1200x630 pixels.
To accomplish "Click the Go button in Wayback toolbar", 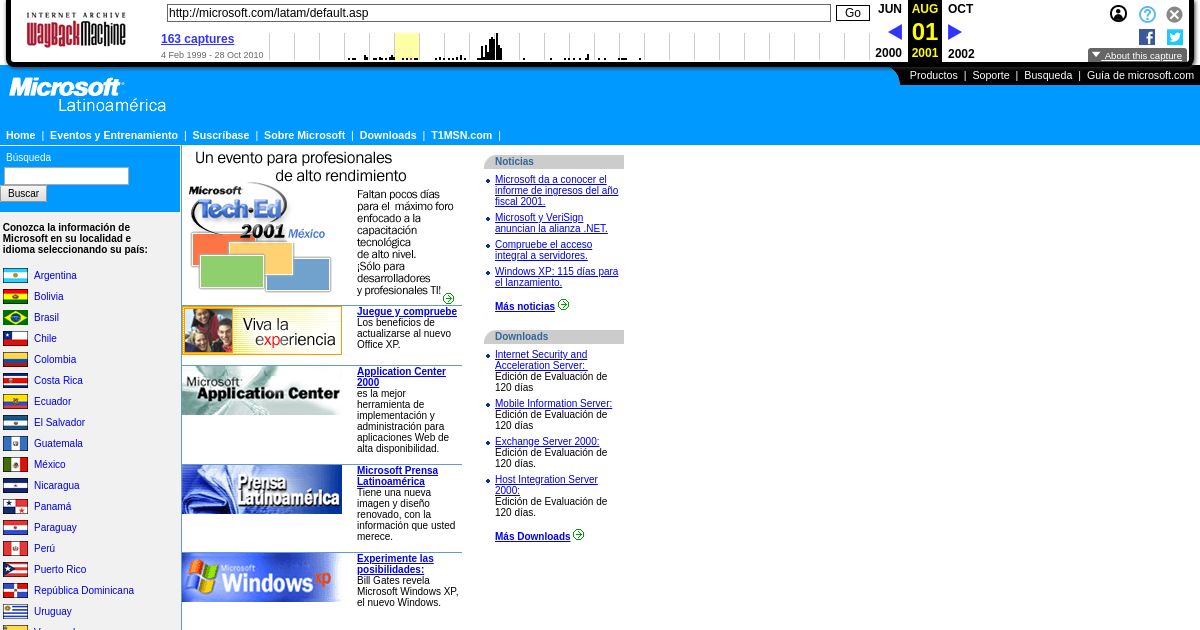I will coord(853,13).
